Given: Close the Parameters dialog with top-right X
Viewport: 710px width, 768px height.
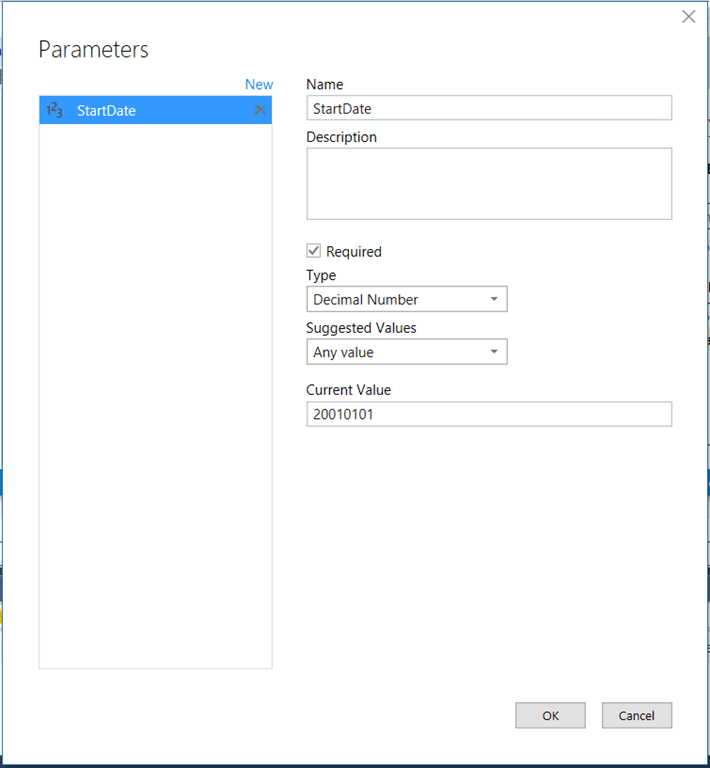Looking at the screenshot, I should click(x=688, y=17).
